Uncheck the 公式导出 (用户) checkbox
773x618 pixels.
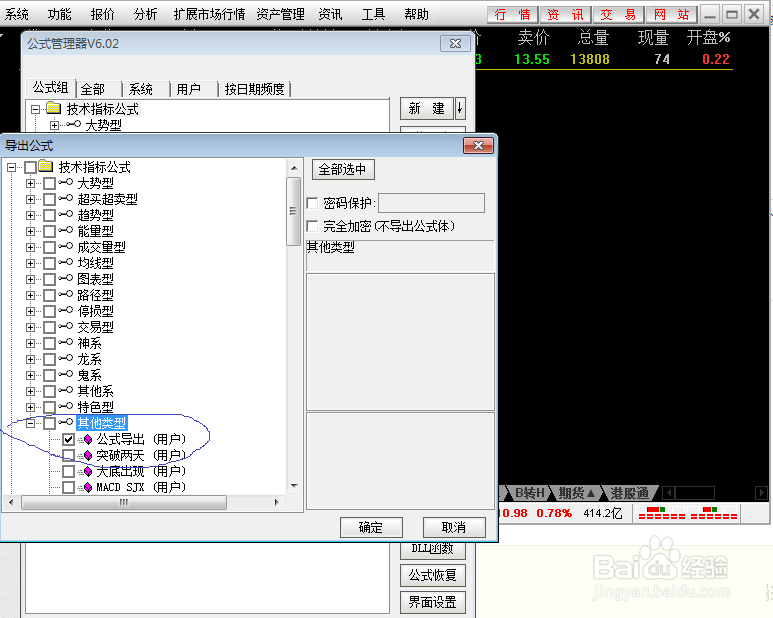68,439
